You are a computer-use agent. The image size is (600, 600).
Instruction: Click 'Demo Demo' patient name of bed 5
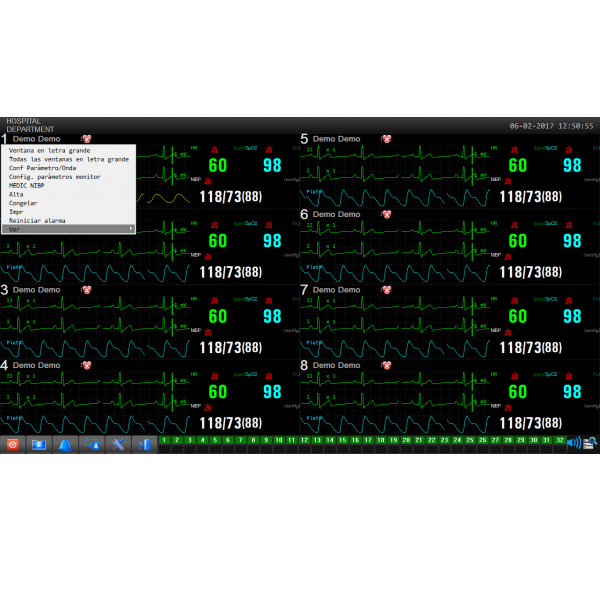336,139
